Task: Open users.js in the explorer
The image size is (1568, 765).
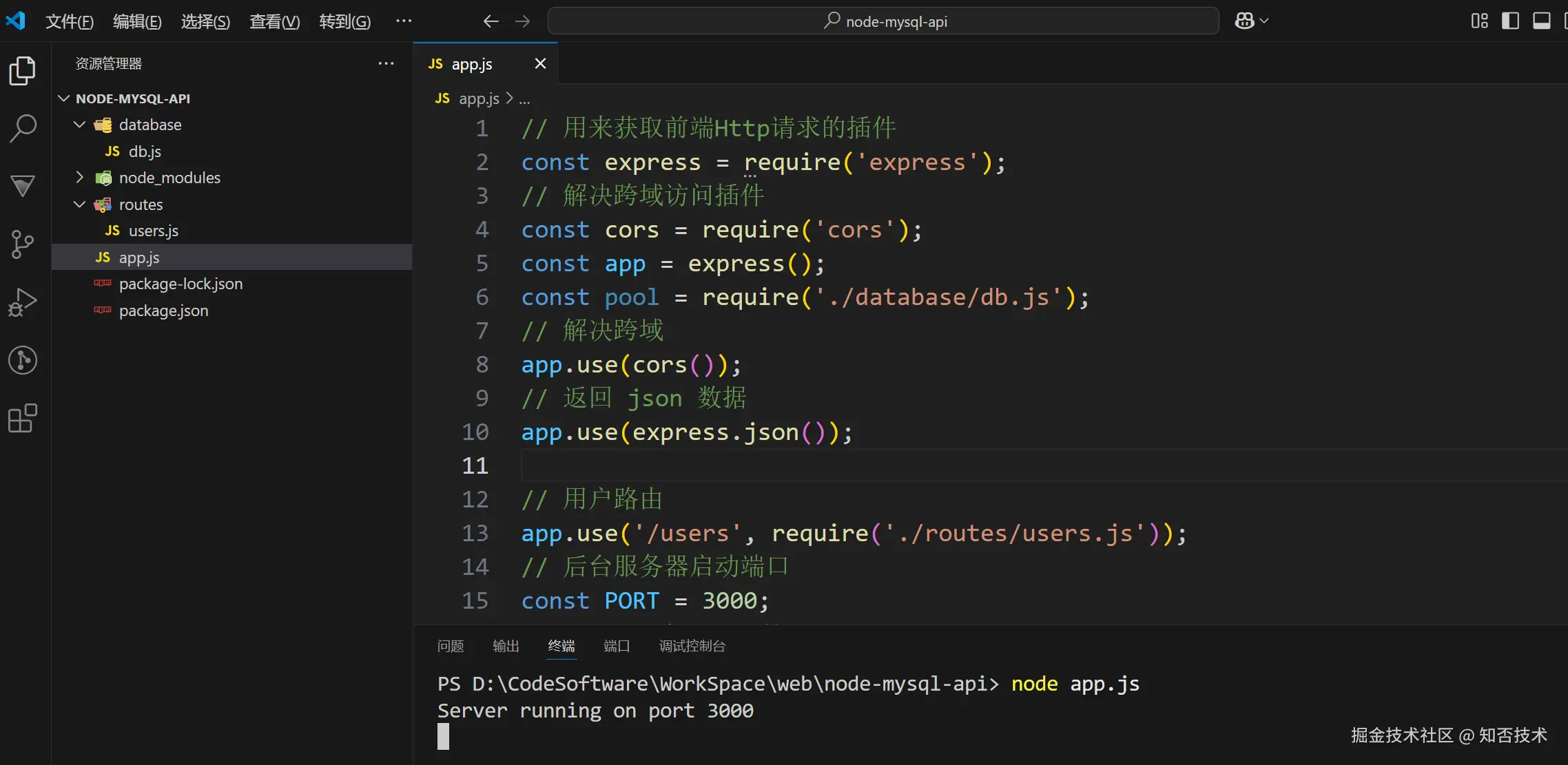Action: [153, 231]
